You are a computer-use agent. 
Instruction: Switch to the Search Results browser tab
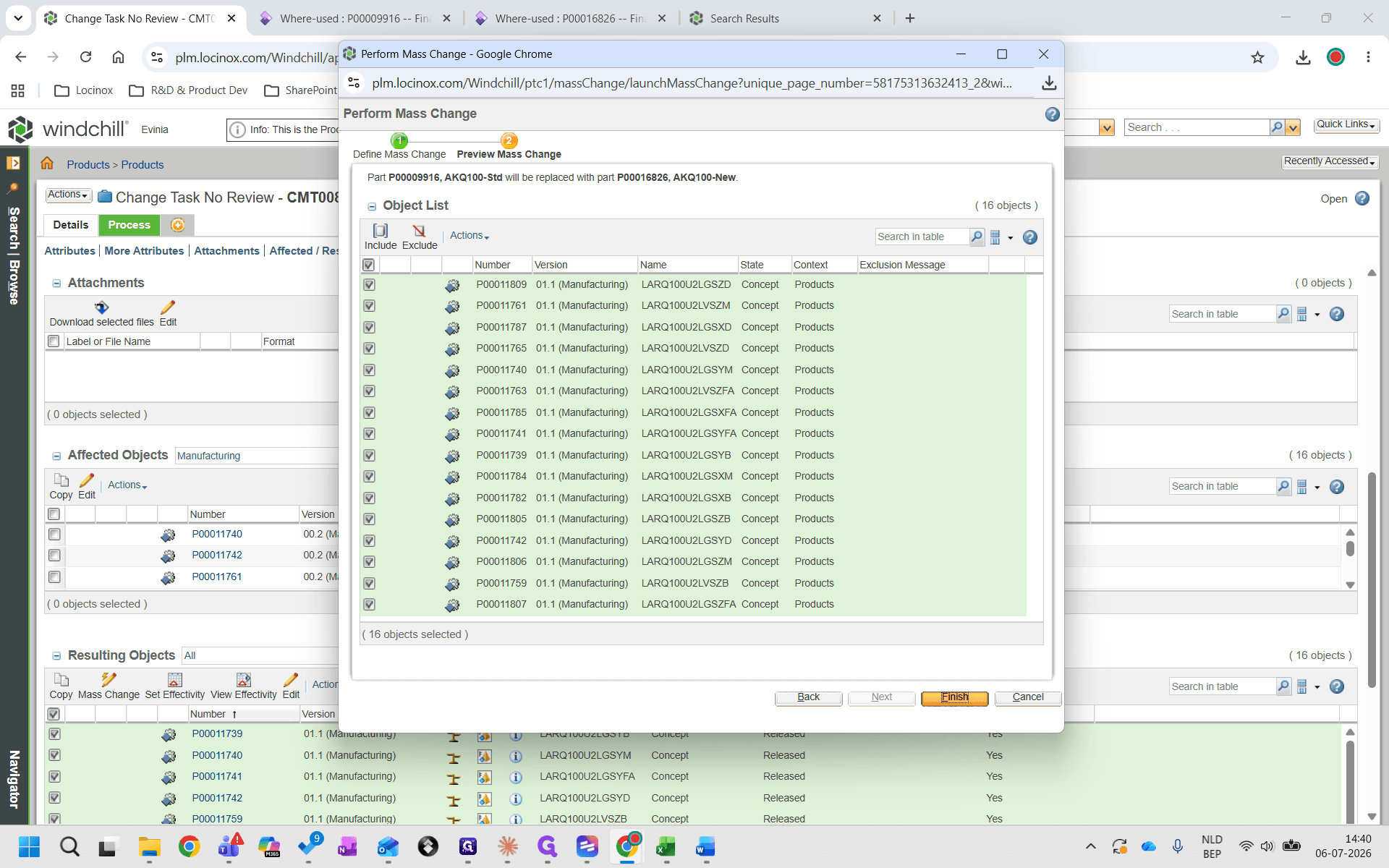point(786,18)
